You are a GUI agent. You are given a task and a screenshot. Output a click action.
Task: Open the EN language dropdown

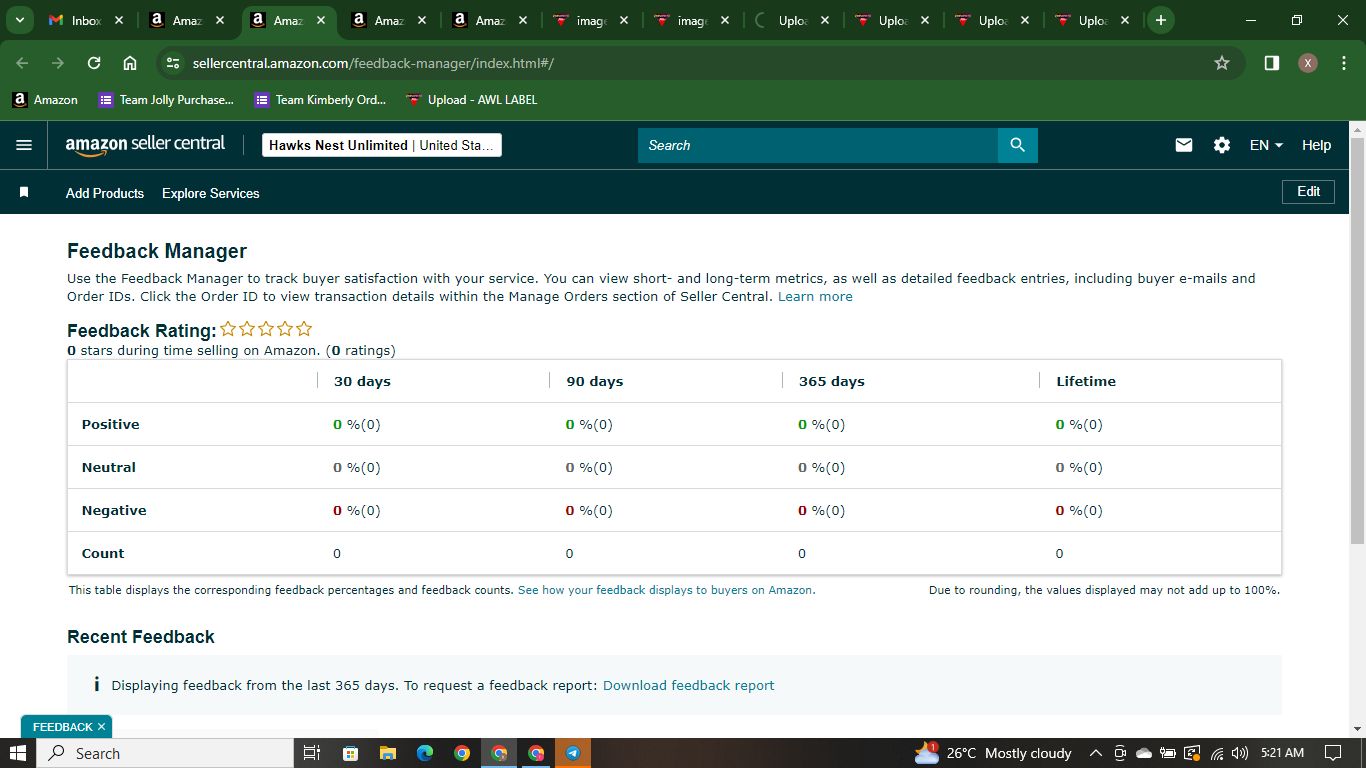pyautogui.click(x=1266, y=145)
